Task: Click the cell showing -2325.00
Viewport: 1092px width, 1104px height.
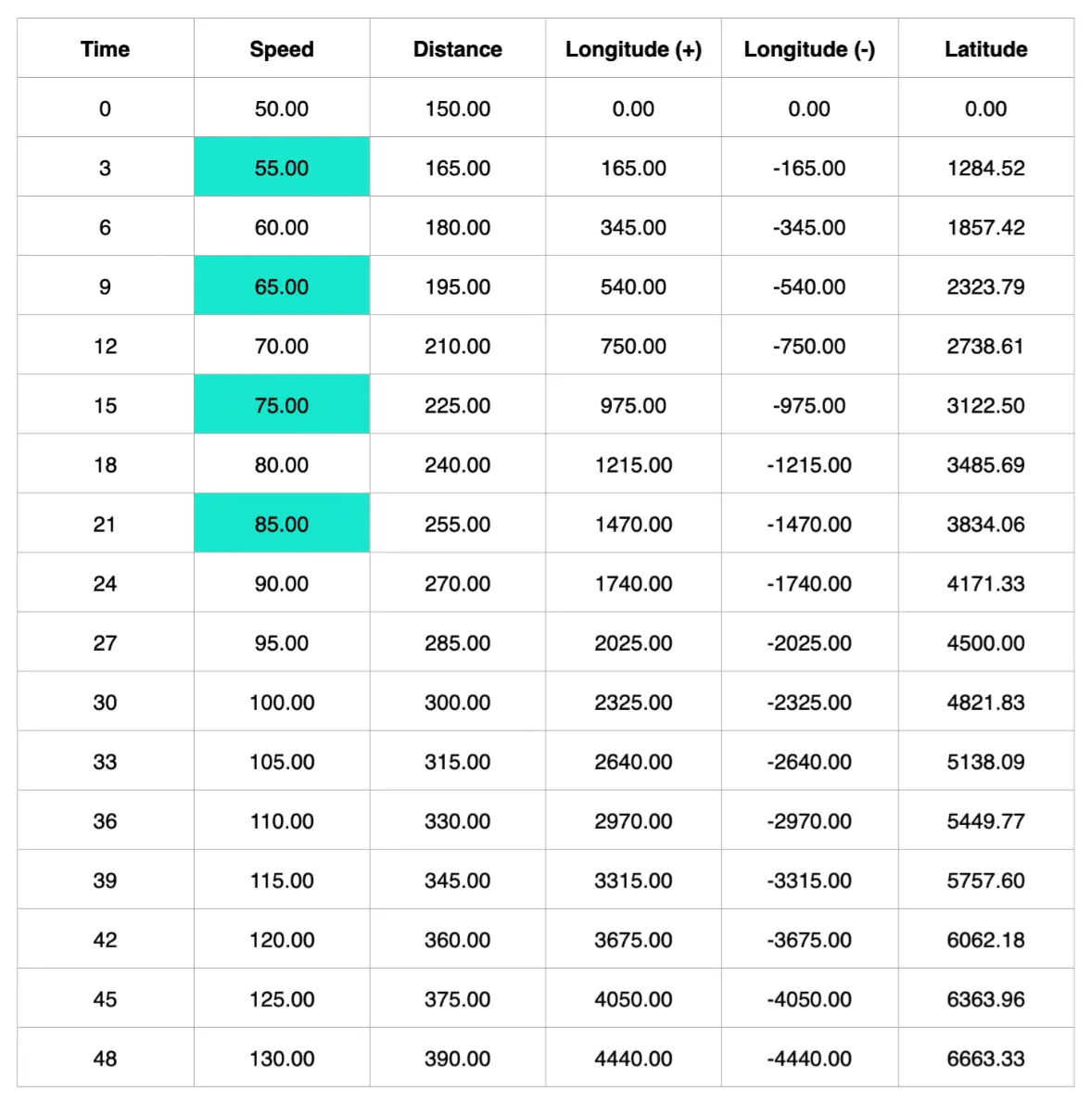Action: 809,702
